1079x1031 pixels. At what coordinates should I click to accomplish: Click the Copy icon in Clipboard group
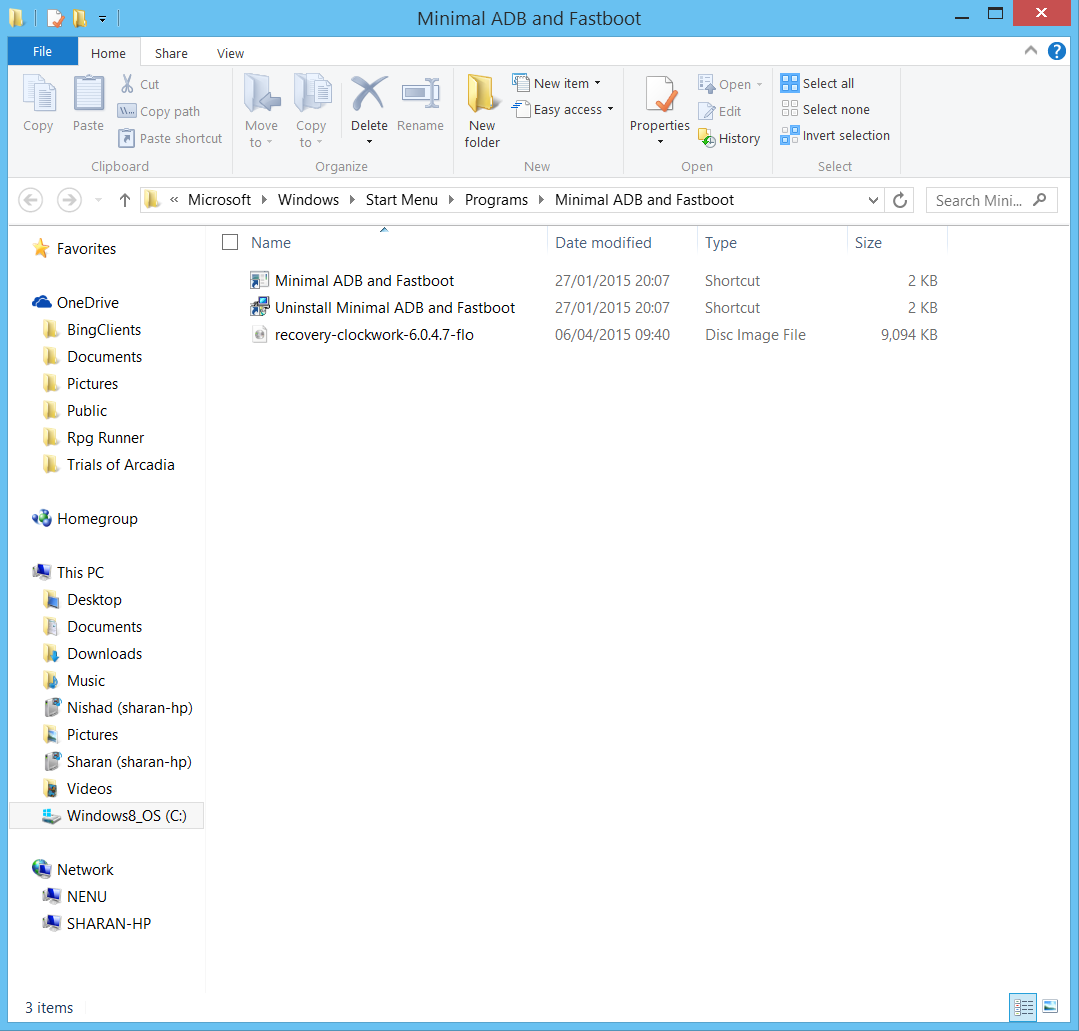pyautogui.click(x=39, y=94)
